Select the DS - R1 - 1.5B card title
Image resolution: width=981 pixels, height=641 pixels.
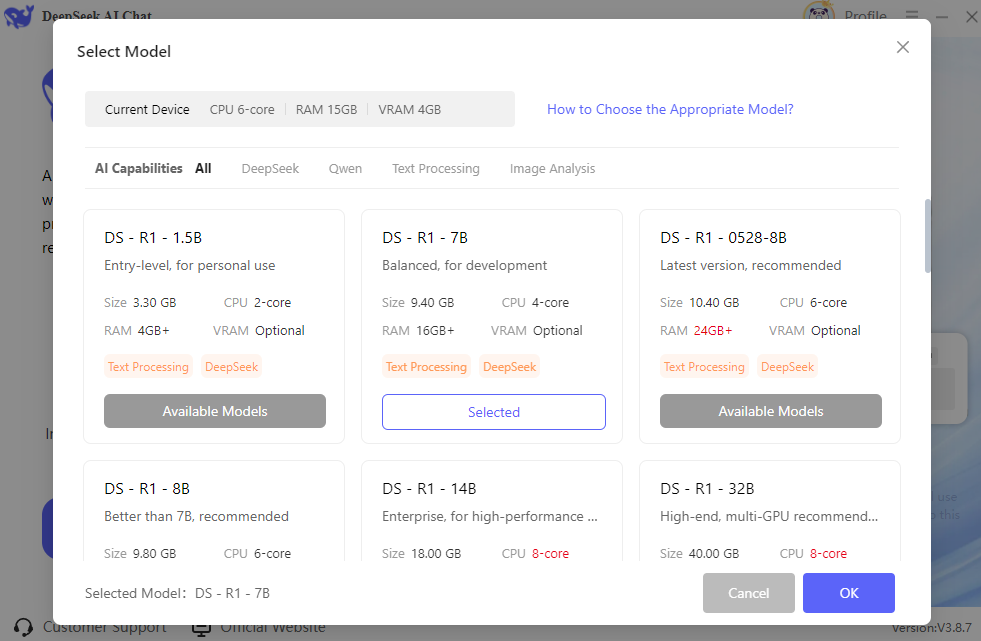pos(153,238)
